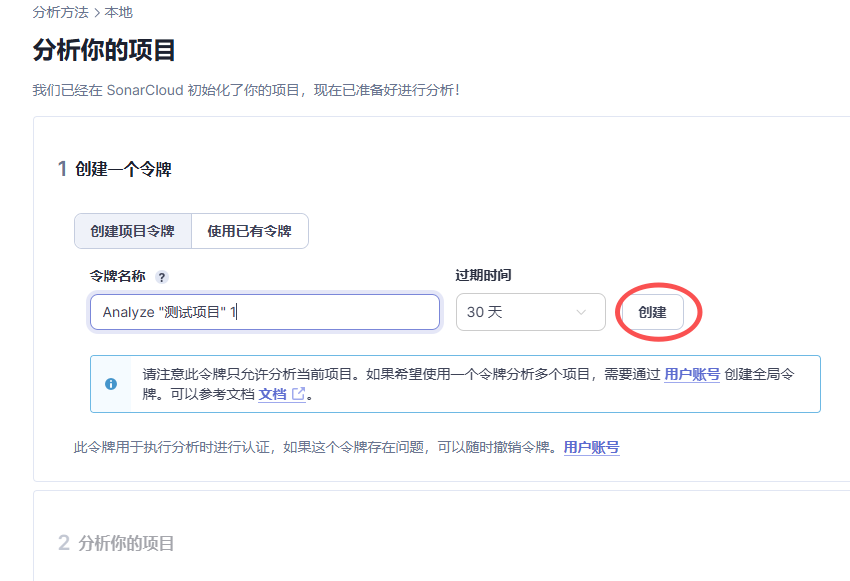The width and height of the screenshot is (850, 581).
Task: Click the 创建 button to generate token
Action: 652,312
